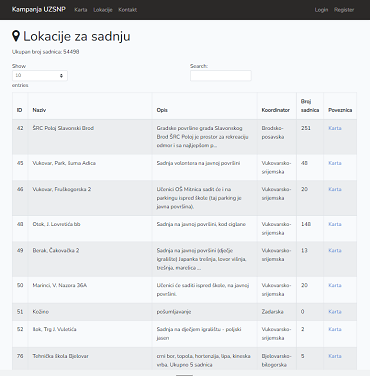The image size is (370, 376).
Task: Go to Lokacije in the navigation bar
Action: (103, 10)
